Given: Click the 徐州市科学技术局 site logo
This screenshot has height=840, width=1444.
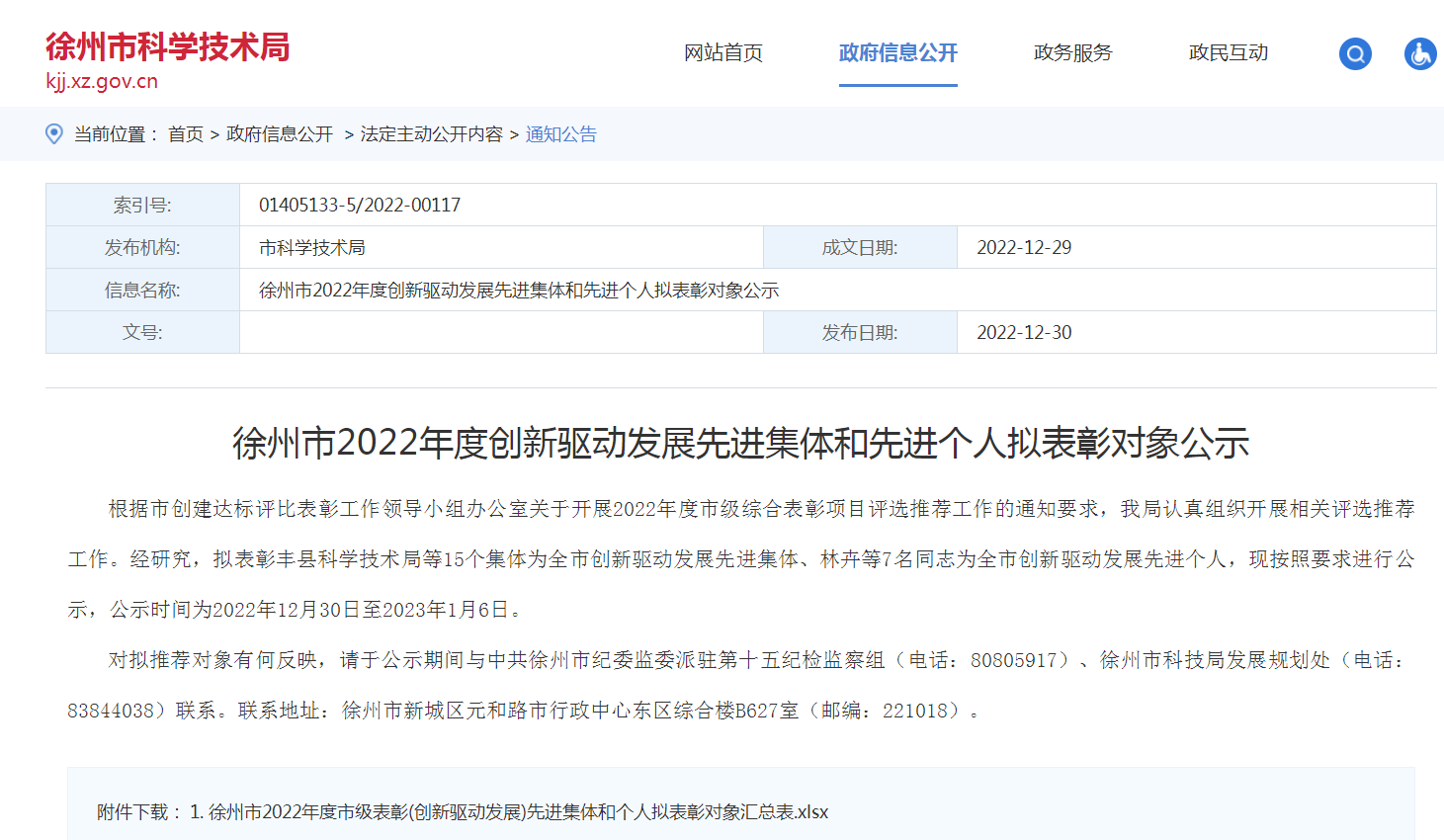Looking at the screenshot, I should tap(168, 47).
